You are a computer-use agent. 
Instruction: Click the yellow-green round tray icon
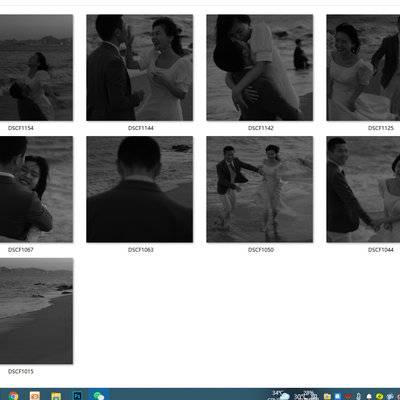(x=379, y=396)
